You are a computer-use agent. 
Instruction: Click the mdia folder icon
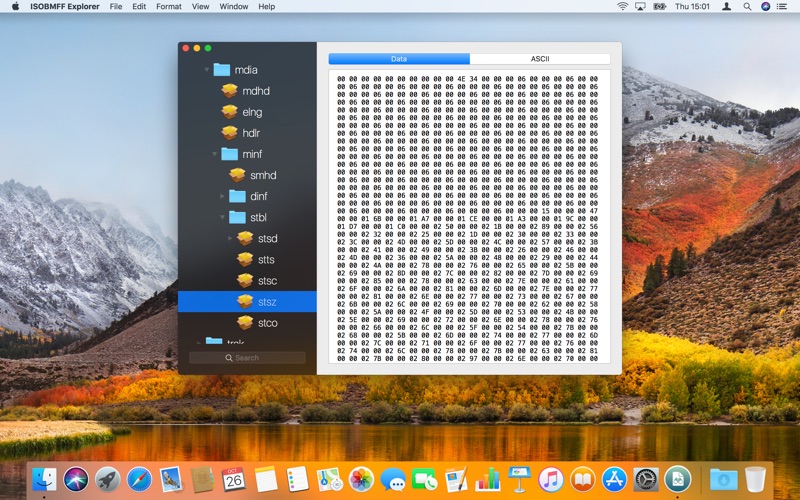(x=221, y=69)
